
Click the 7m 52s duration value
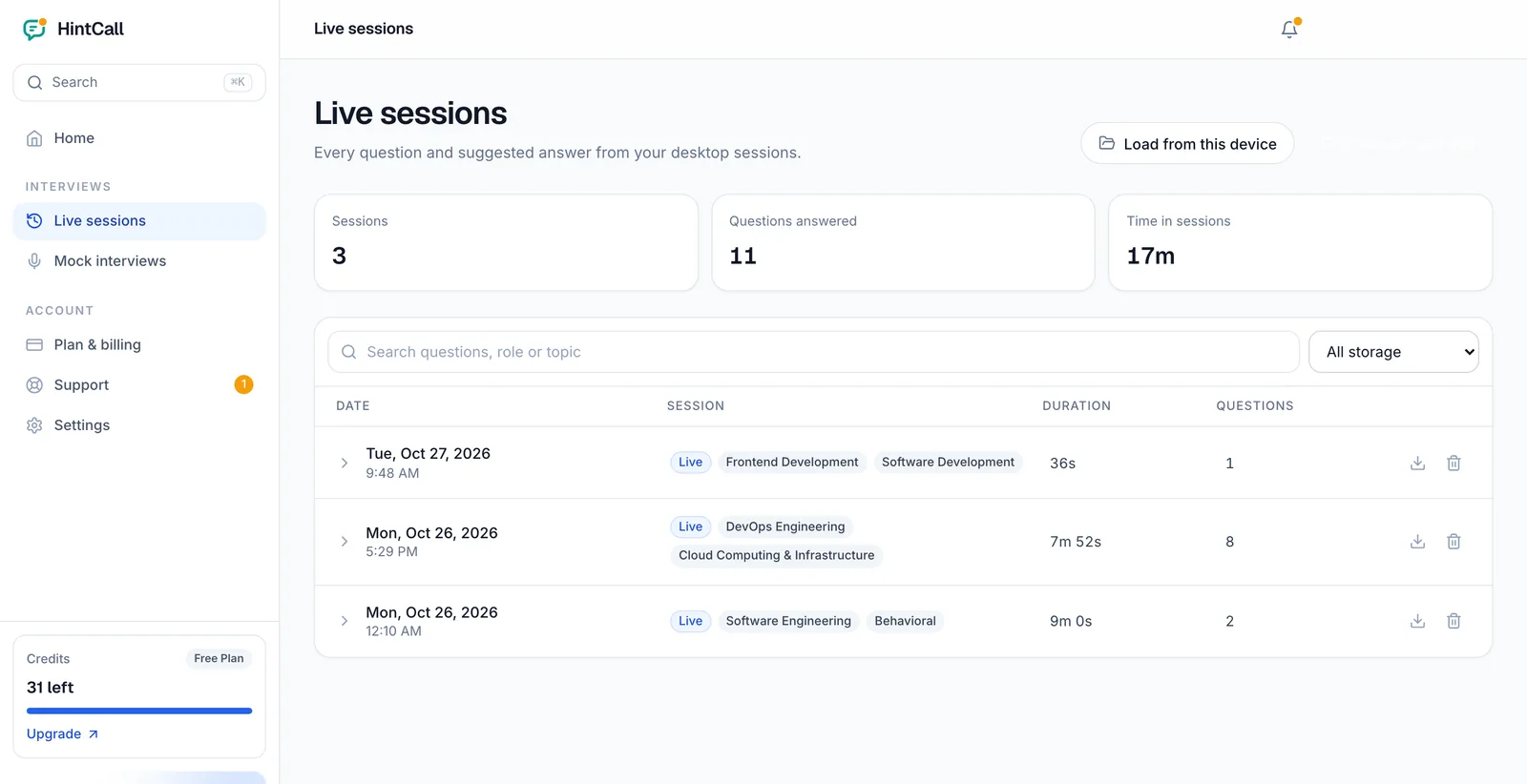(x=1076, y=542)
